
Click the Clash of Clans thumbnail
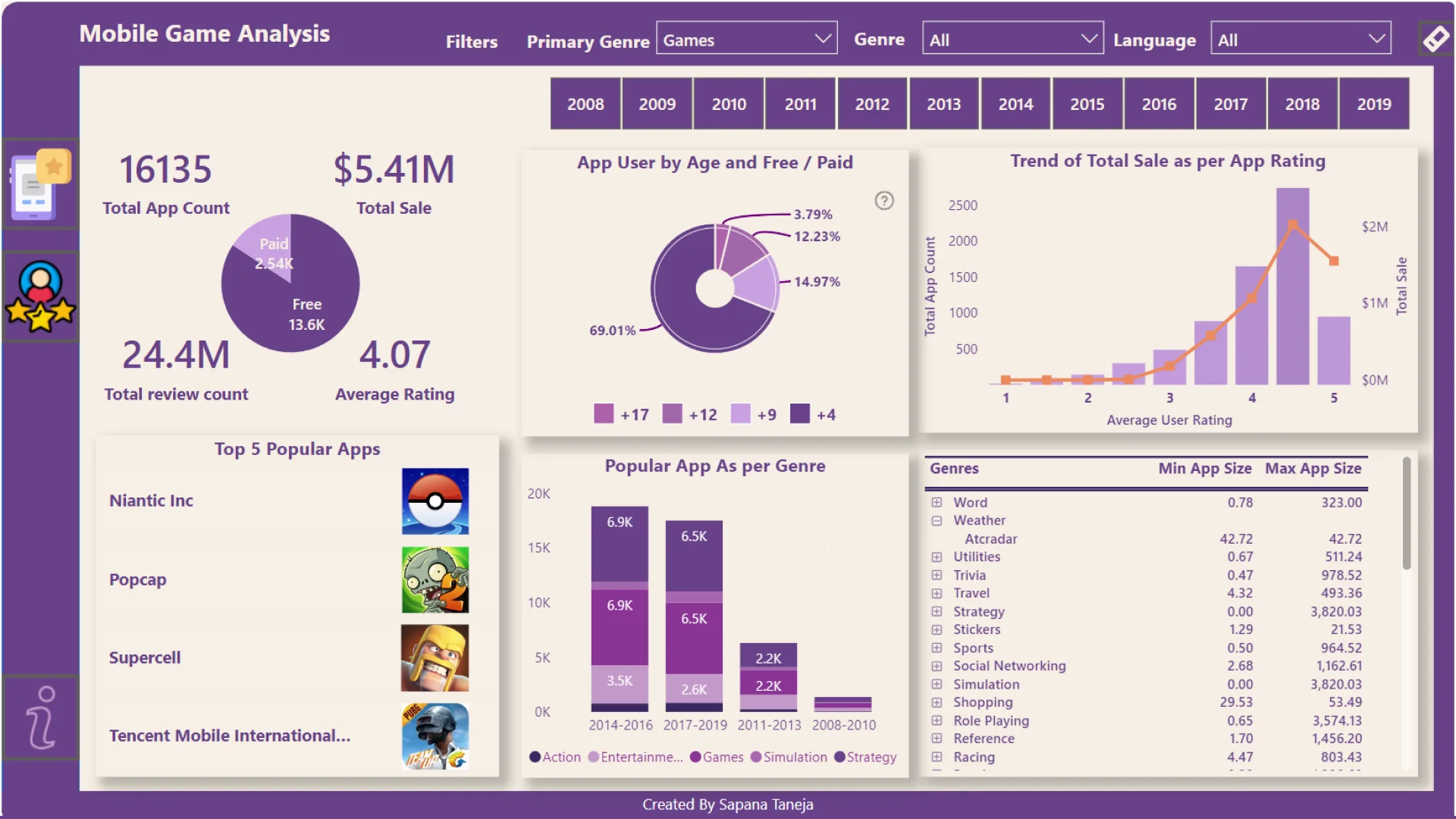[435, 658]
